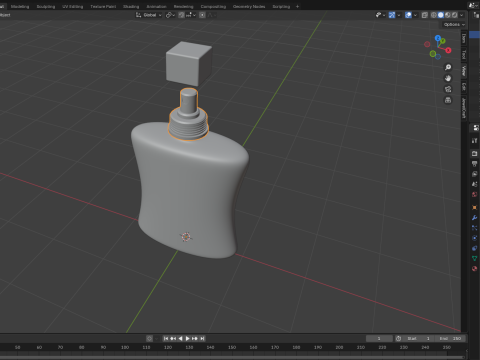Open the Material properties sphere icon
Screen dimensions: 480x360
475,269
